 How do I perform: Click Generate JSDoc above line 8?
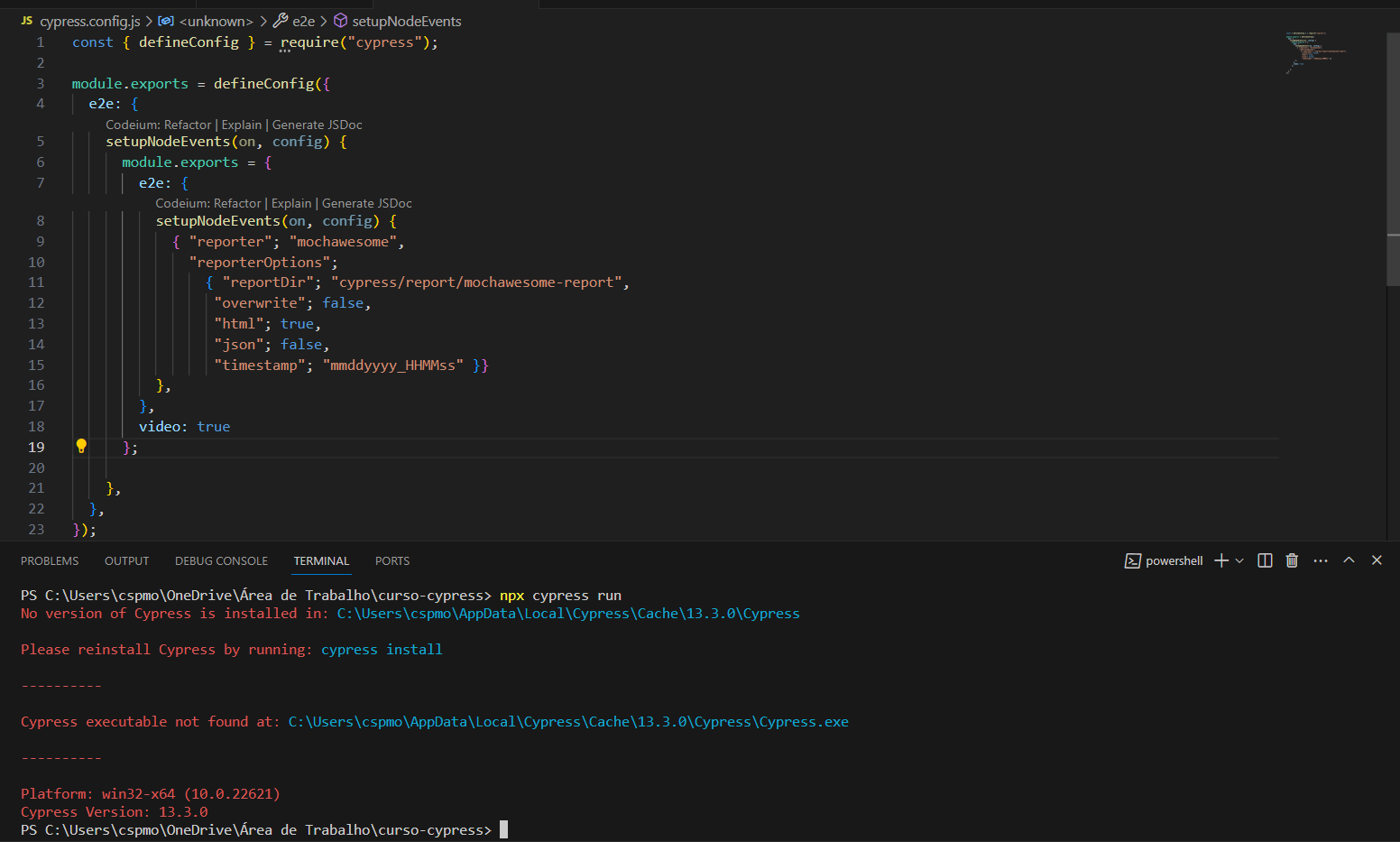[x=367, y=203]
